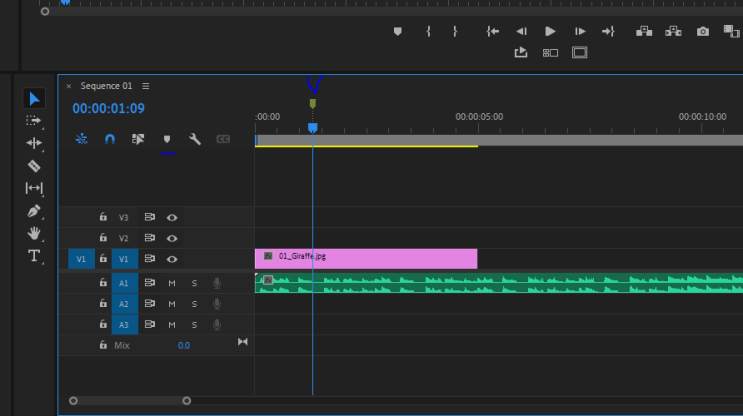Choose the Type tool

pyautogui.click(x=34, y=256)
